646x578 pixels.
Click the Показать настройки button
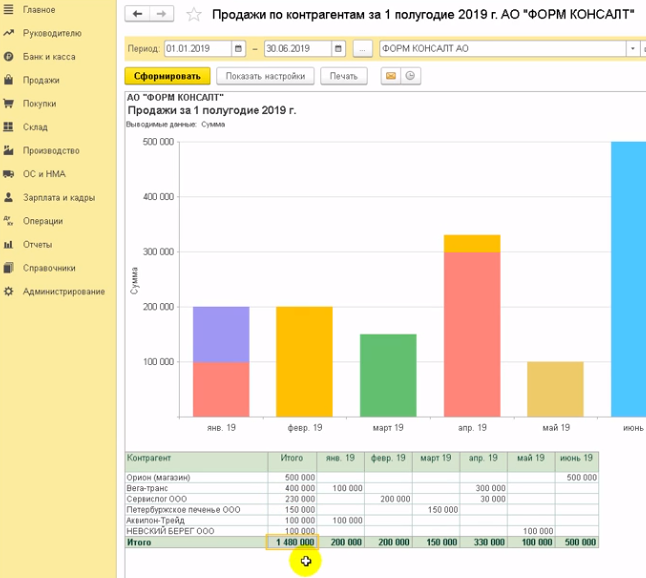(x=265, y=76)
